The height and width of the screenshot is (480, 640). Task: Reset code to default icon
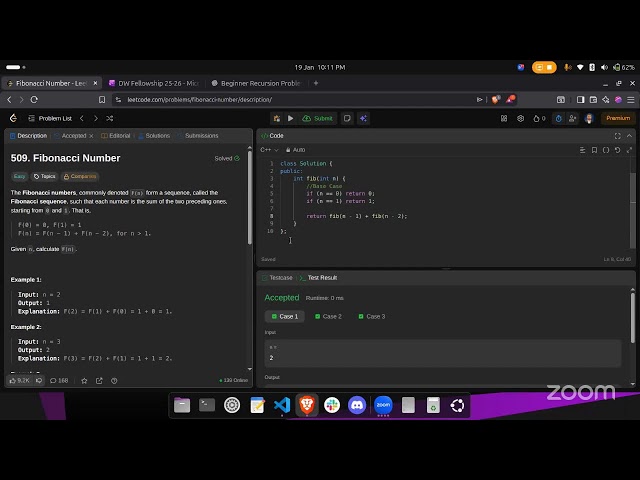pos(618,150)
